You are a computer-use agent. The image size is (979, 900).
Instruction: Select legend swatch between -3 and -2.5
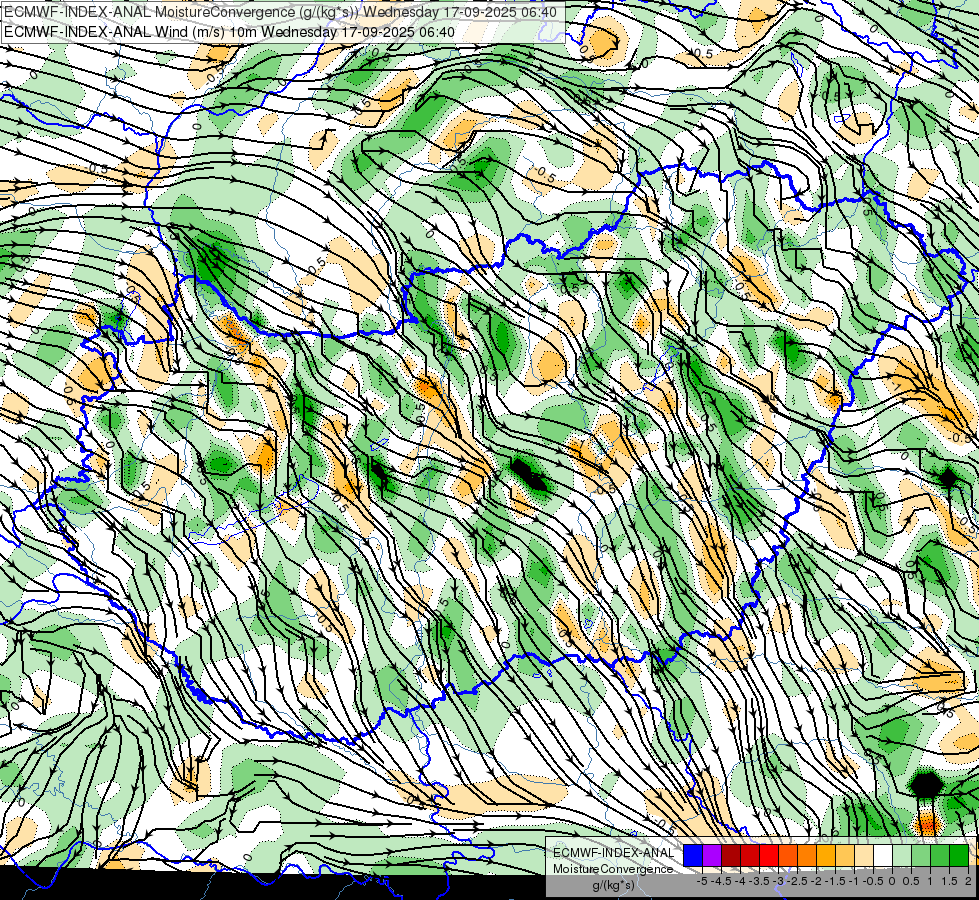click(x=788, y=856)
